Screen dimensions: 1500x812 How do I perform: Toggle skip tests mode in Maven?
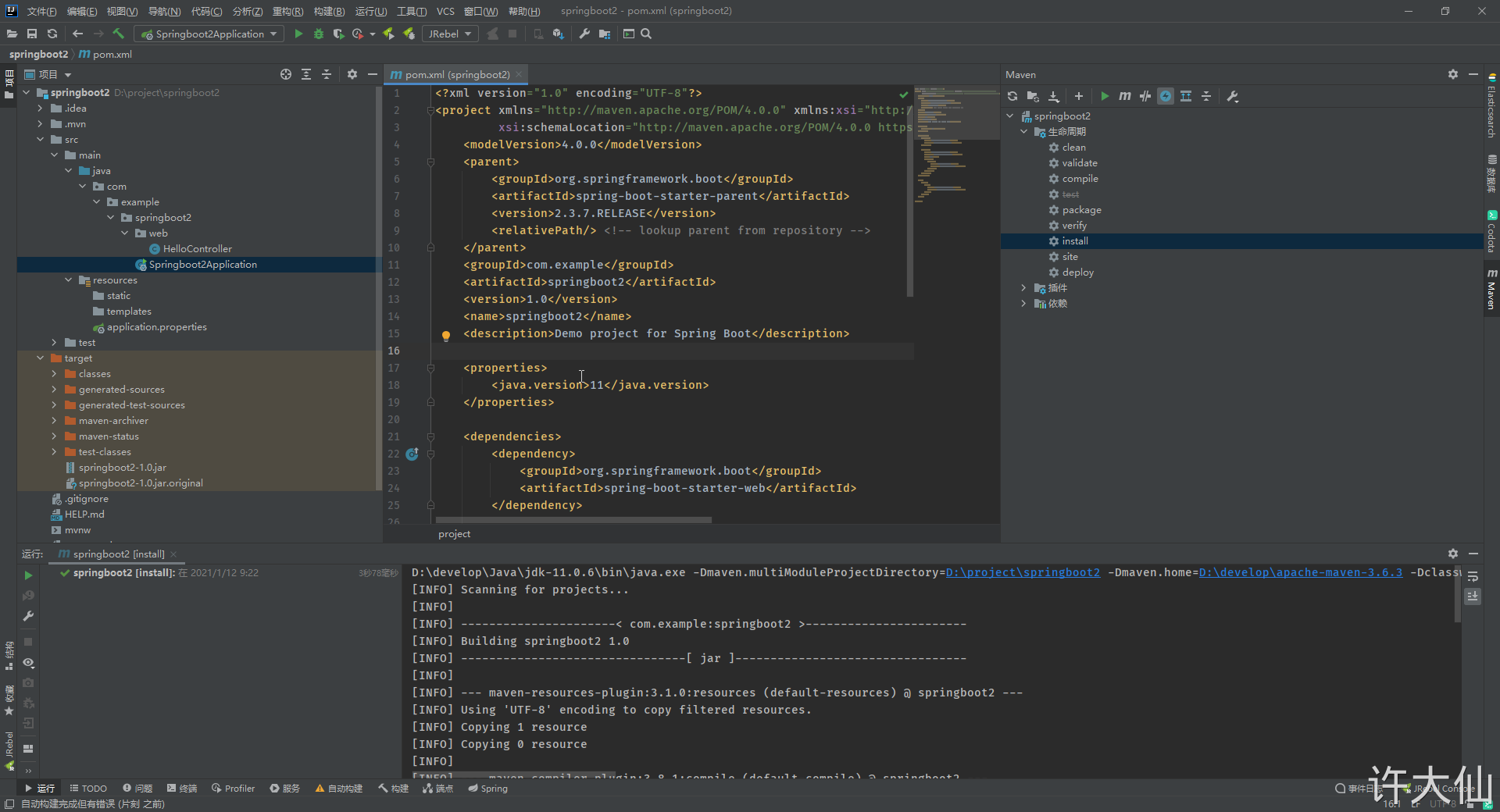point(1166,96)
